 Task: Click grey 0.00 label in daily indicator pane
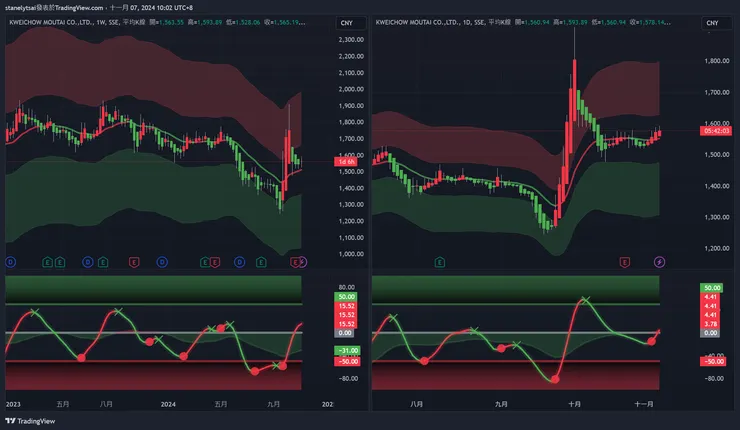point(710,333)
